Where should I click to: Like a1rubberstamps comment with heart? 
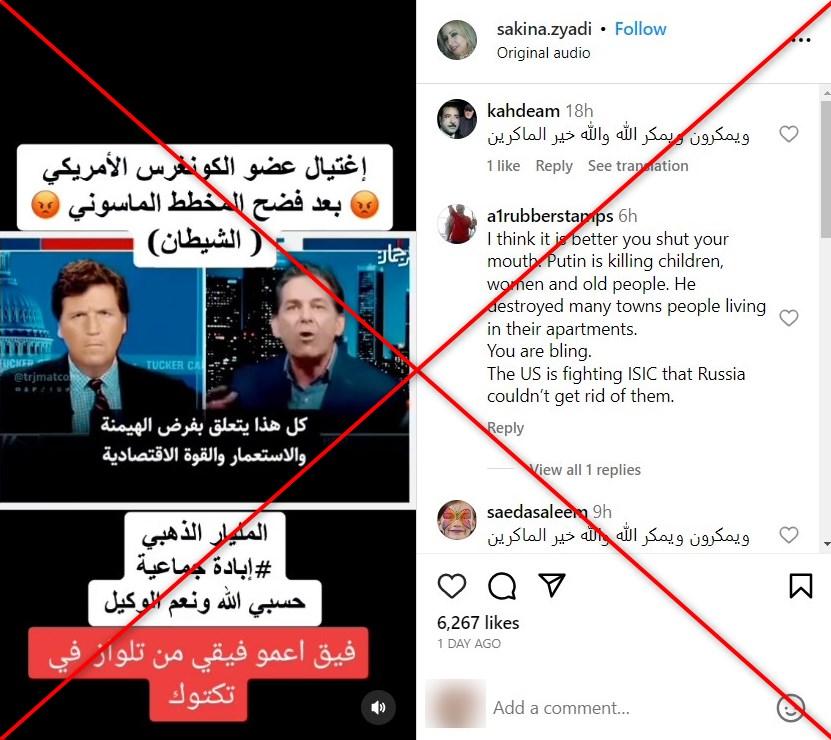point(789,318)
